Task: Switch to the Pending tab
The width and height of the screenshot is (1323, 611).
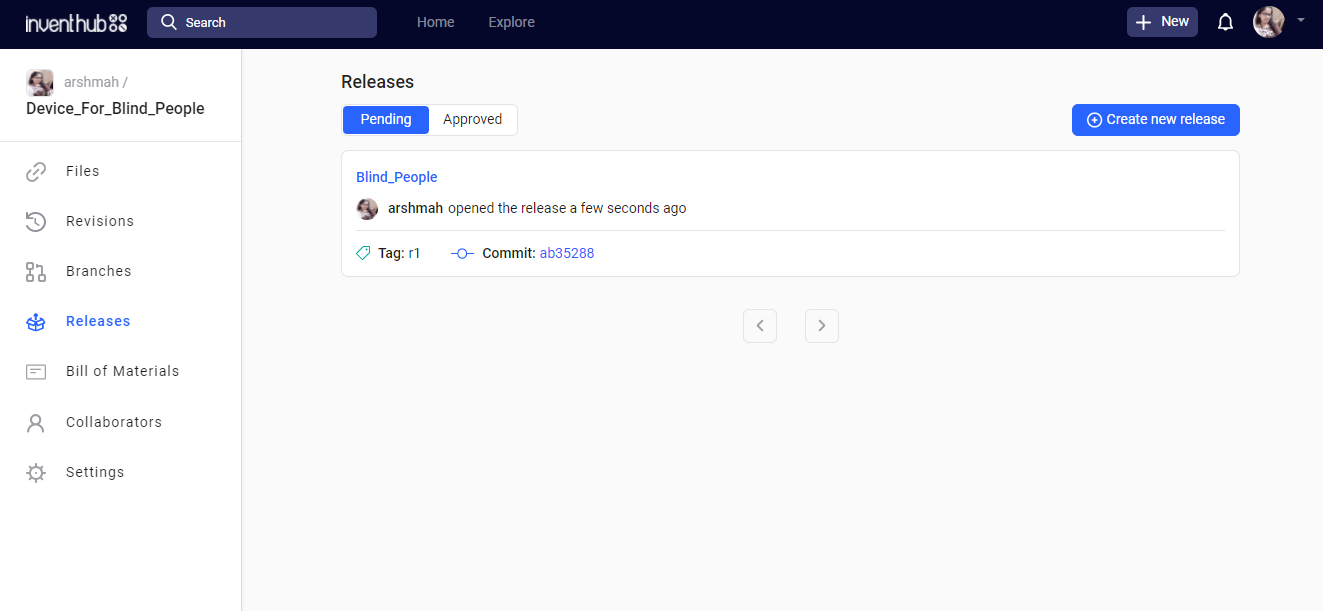Action: point(386,119)
